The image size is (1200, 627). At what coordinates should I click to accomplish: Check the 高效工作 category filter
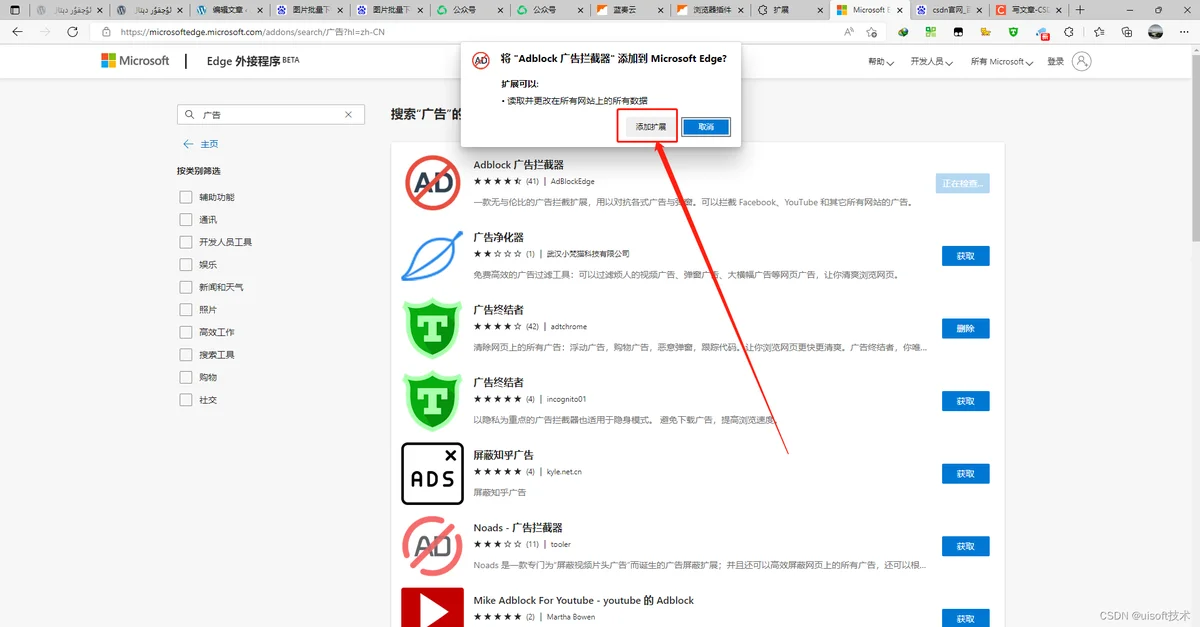(186, 332)
